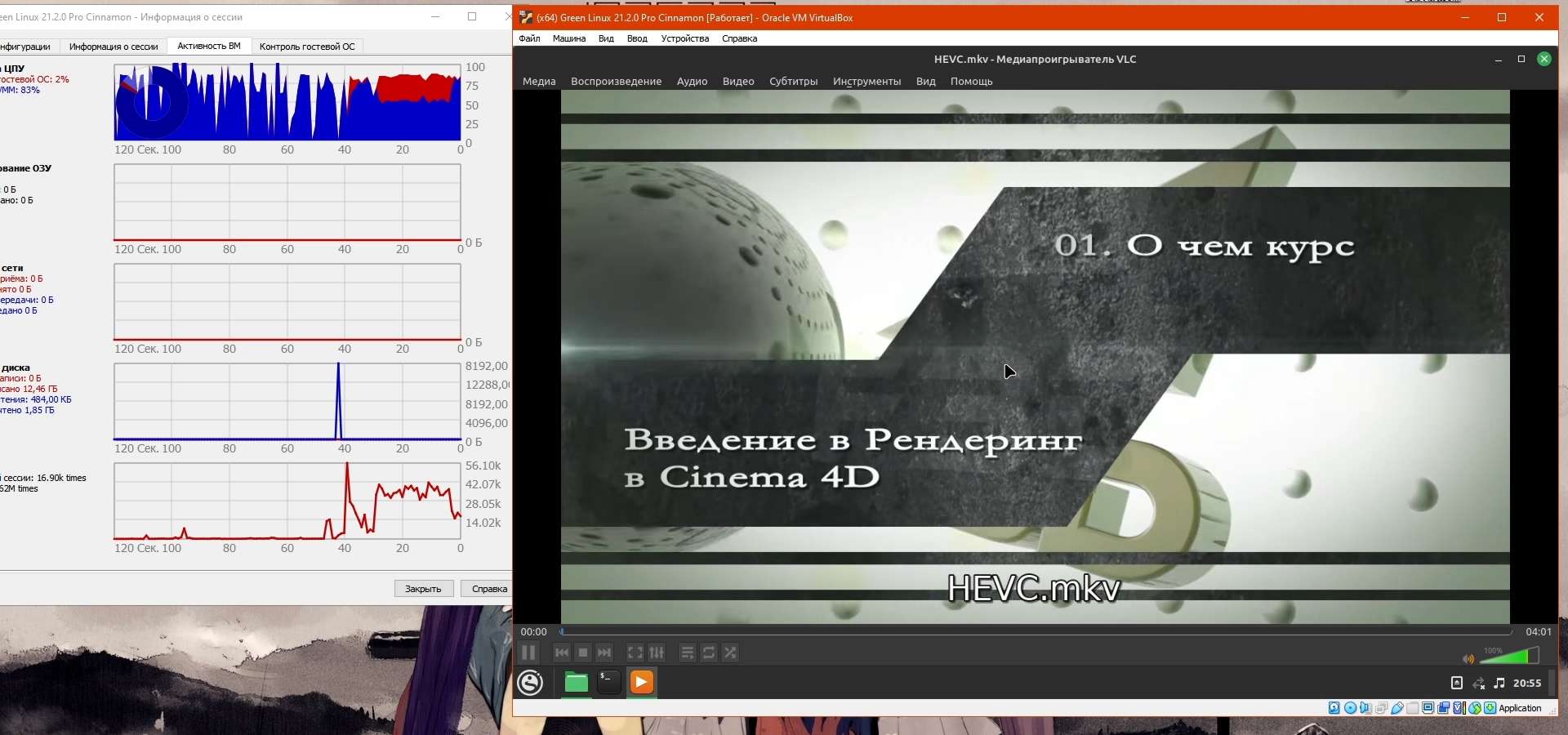Adjust the VLC volume slider
The height and width of the screenshot is (735, 1568).
click(1509, 656)
